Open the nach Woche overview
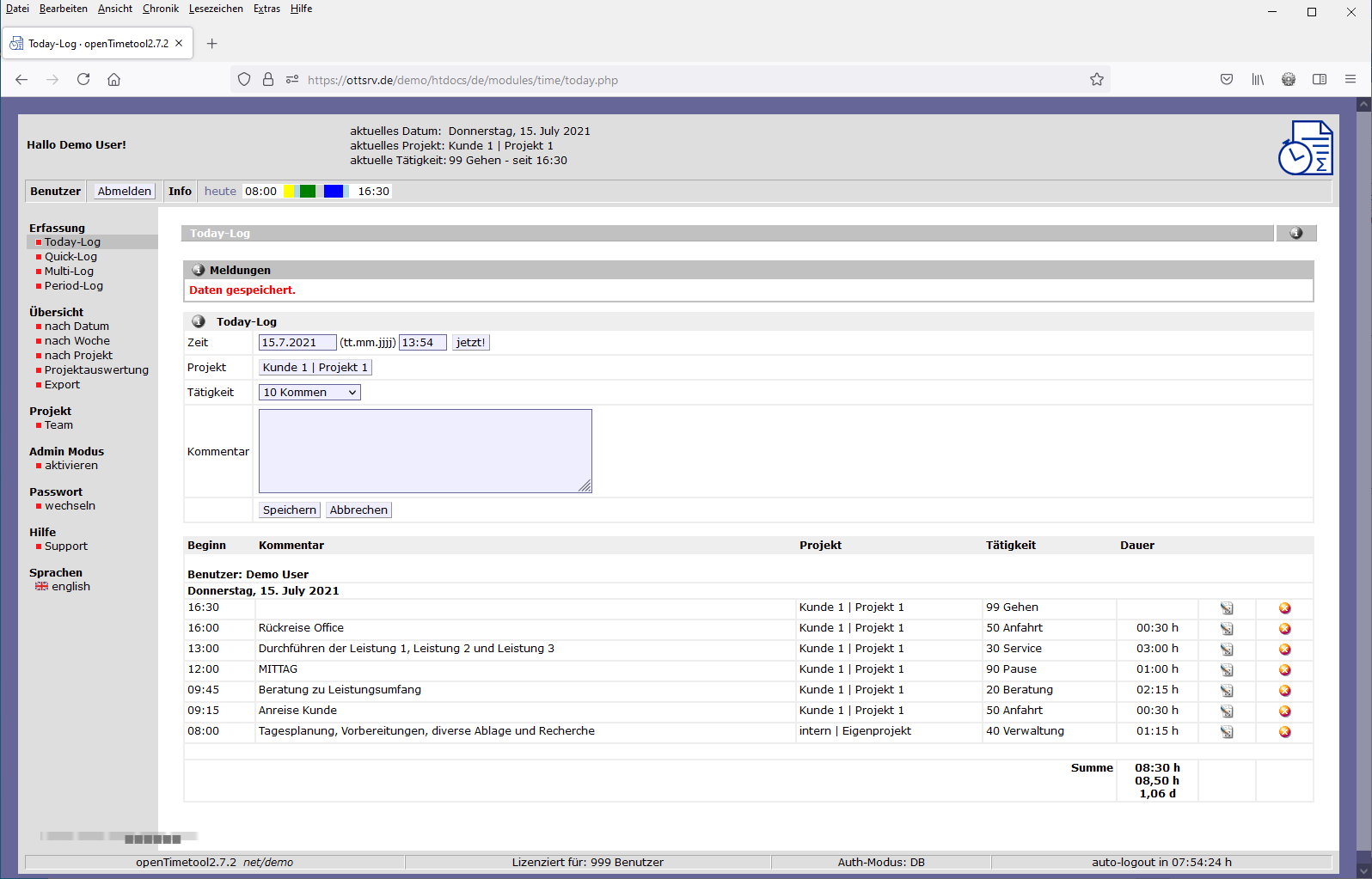This screenshot has height=879, width=1372. point(77,341)
